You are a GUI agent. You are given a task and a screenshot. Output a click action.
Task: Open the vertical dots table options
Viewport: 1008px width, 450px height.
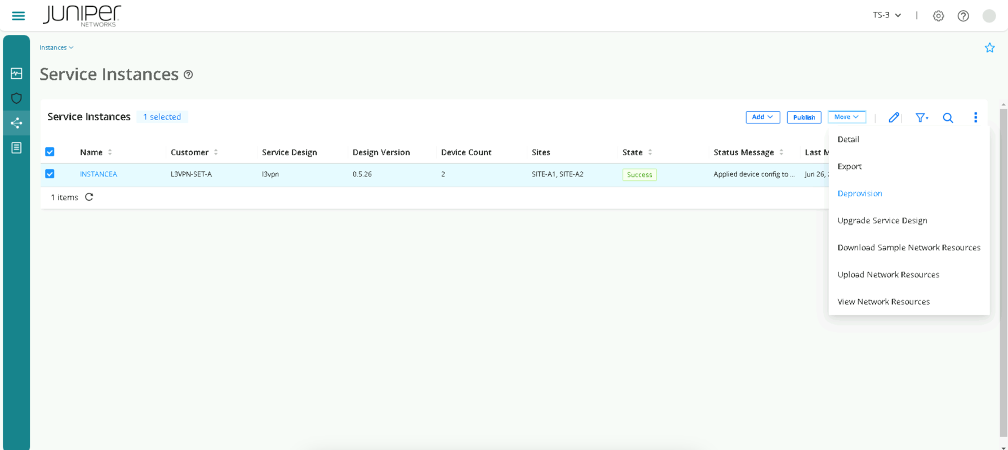point(975,118)
